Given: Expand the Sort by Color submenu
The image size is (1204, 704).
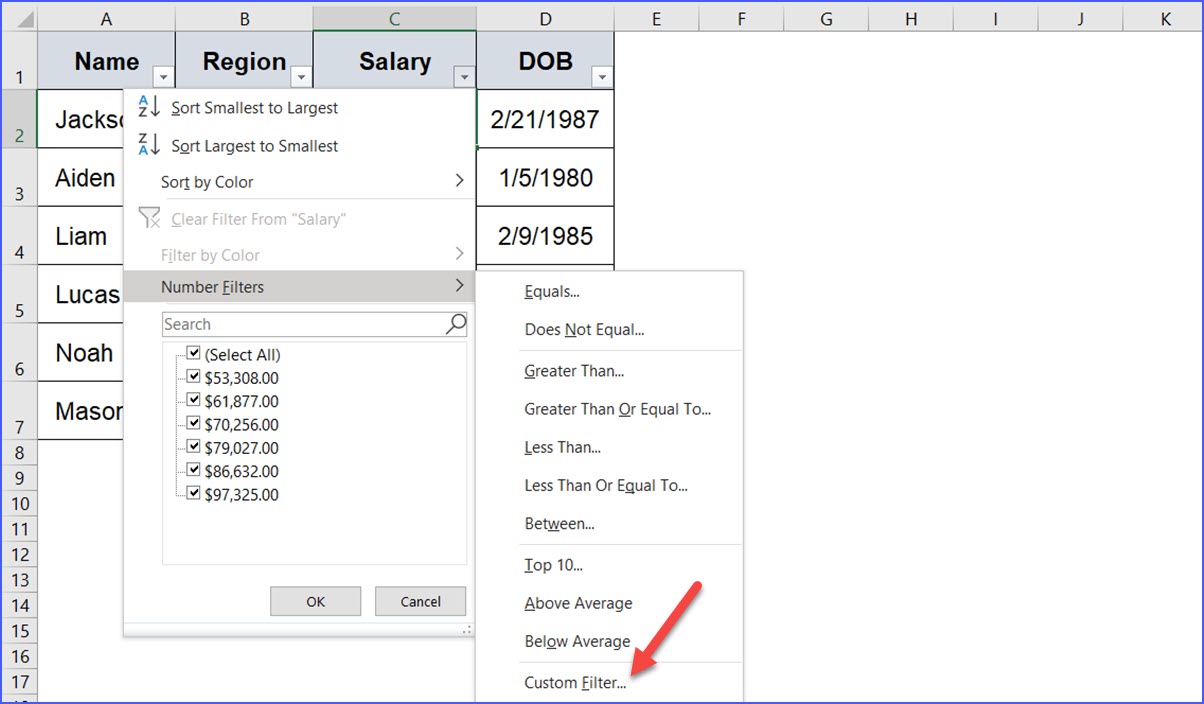Looking at the screenshot, I should point(206,182).
